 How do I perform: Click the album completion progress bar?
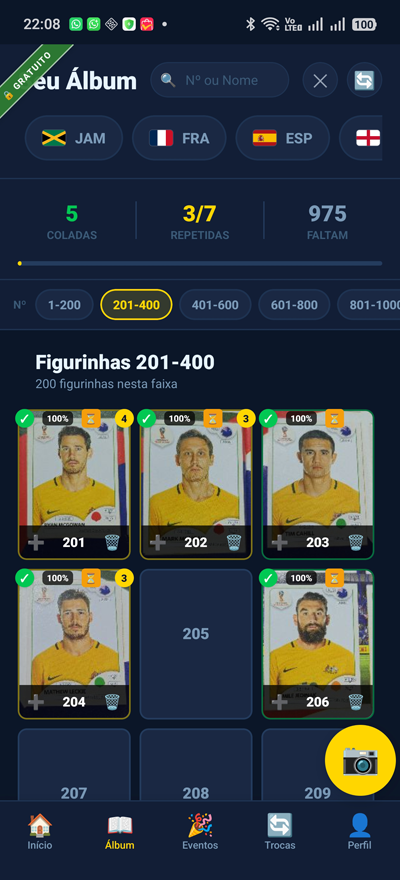(200, 263)
